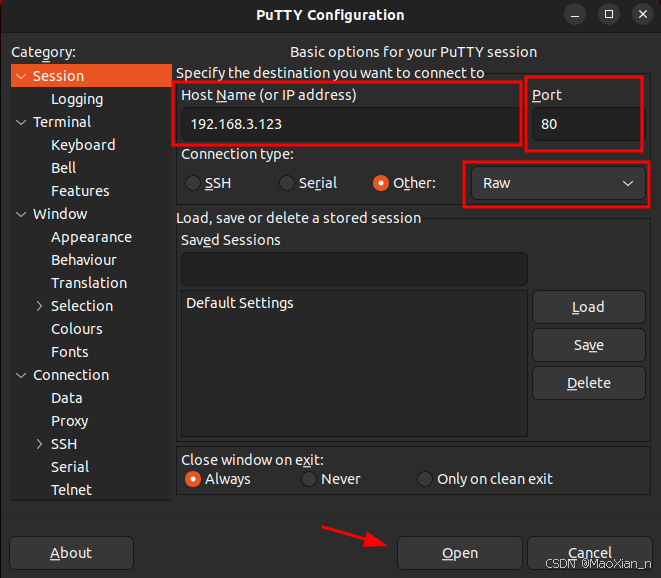Viewport: 661px width, 578px height.
Task: Open the Bell settings category
Action: [64, 168]
